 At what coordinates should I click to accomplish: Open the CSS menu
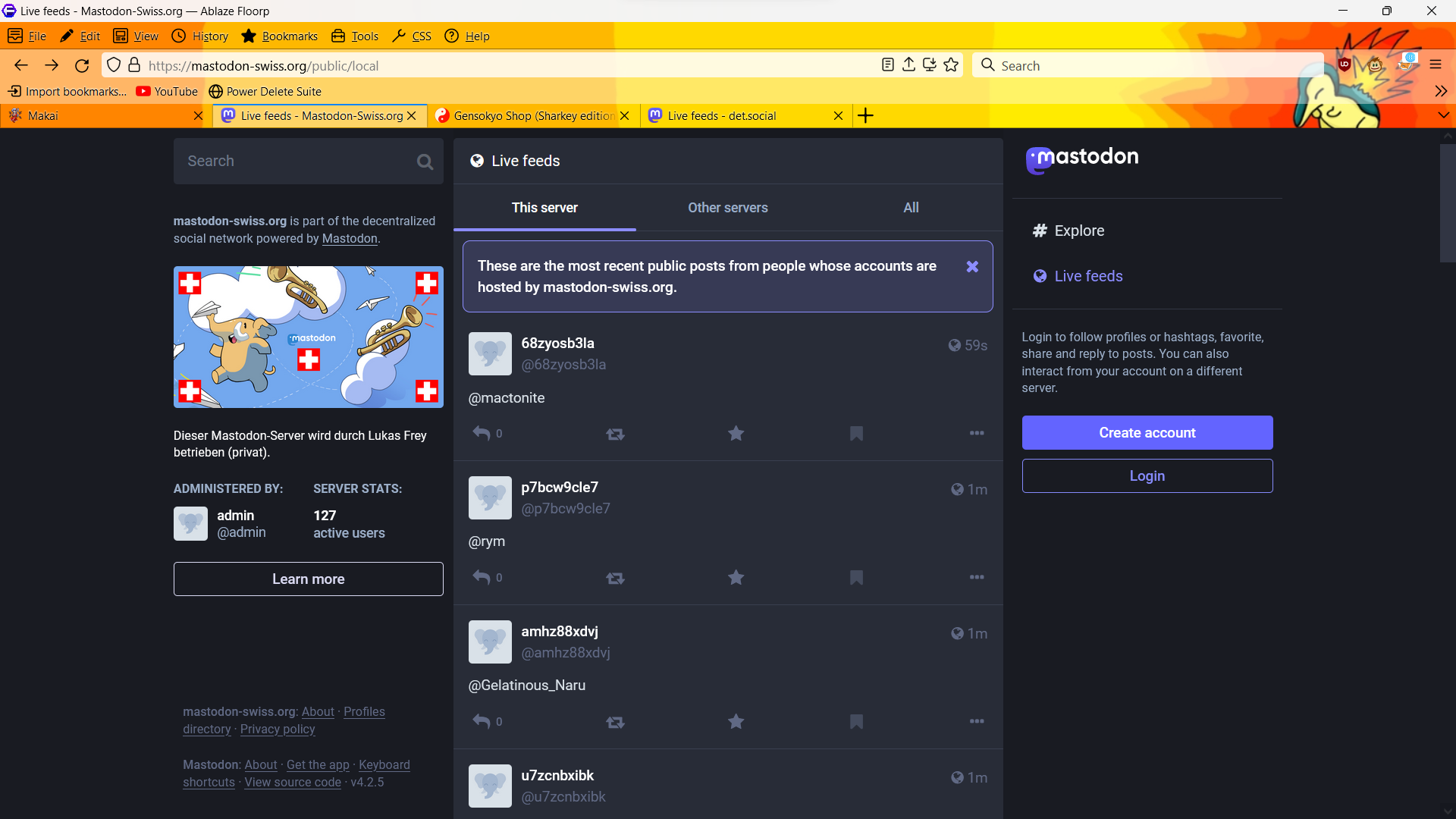click(412, 36)
